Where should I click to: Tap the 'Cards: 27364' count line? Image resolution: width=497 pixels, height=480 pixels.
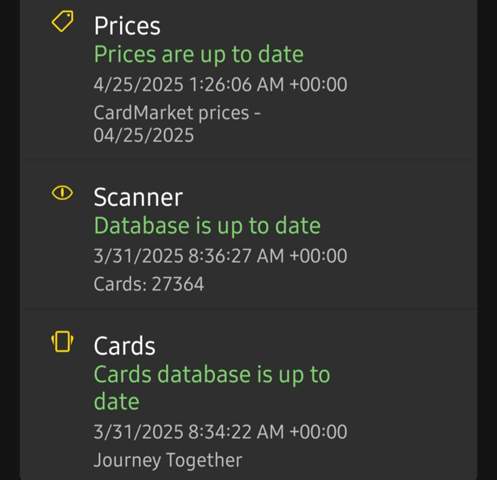coord(149,284)
